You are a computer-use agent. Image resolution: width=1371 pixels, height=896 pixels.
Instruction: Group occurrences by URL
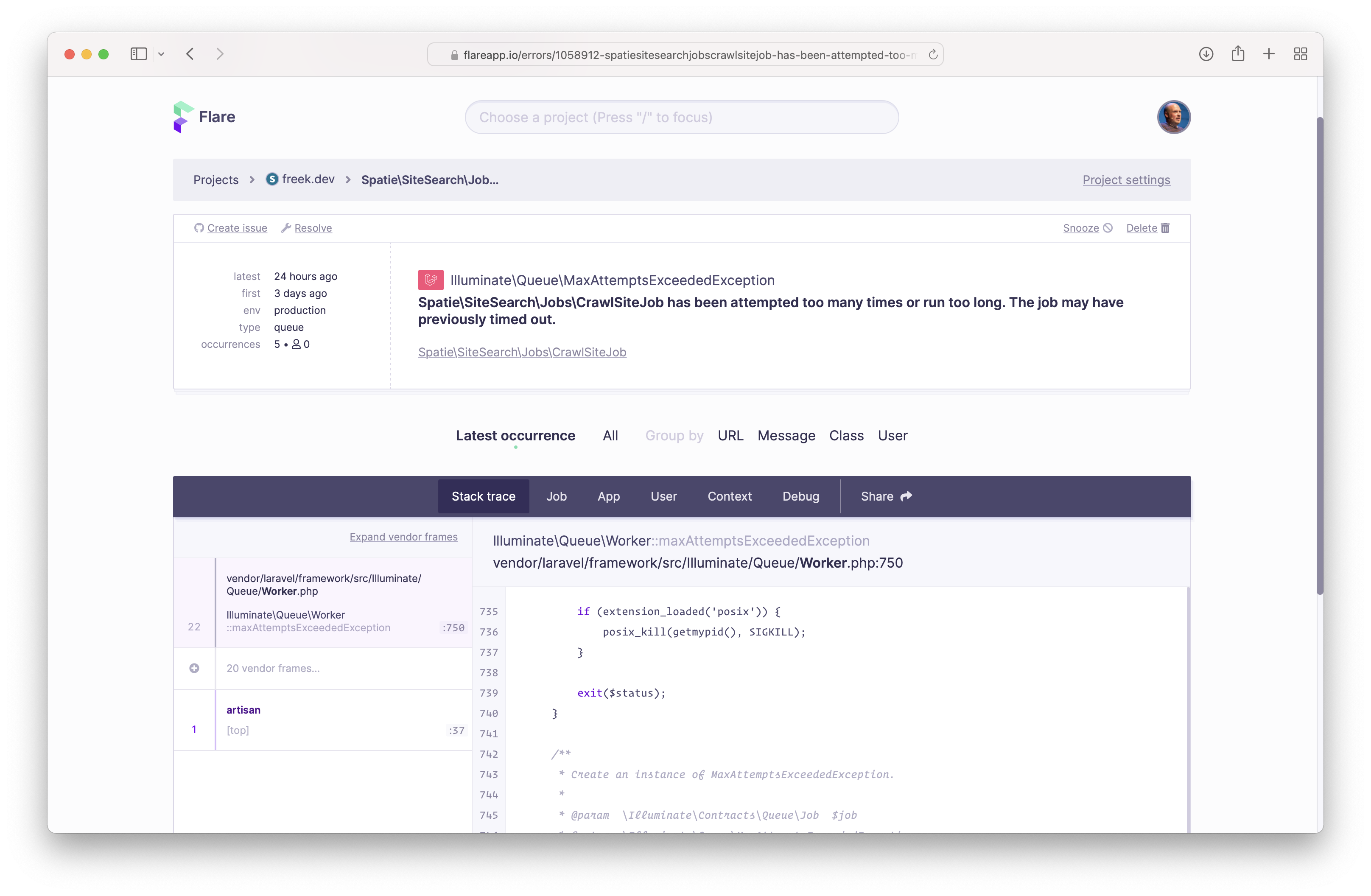click(730, 436)
